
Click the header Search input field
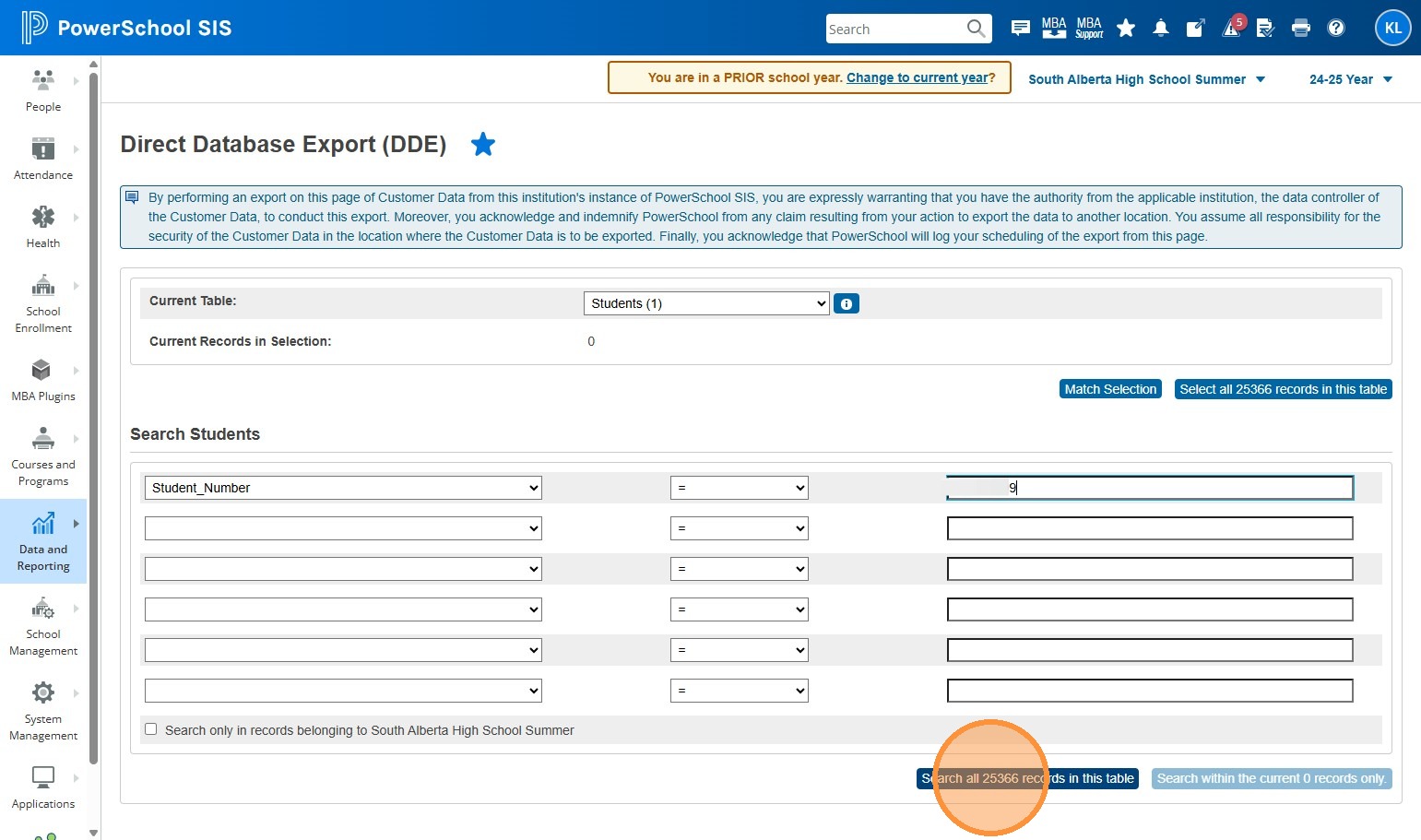point(895,29)
